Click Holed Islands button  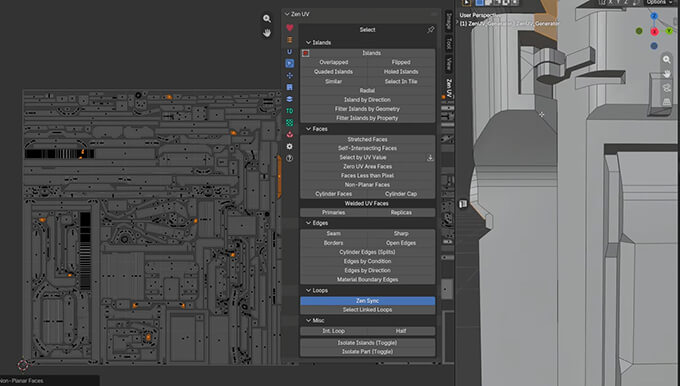point(401,72)
